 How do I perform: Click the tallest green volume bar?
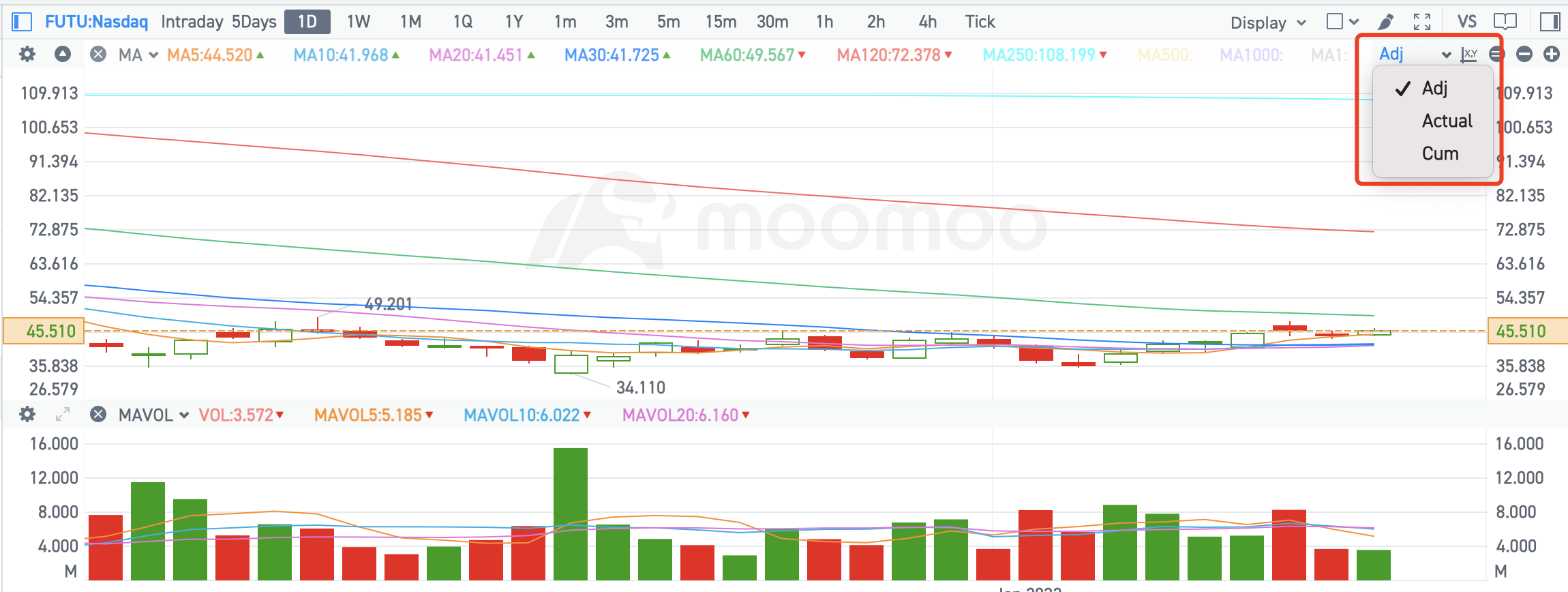[571, 514]
